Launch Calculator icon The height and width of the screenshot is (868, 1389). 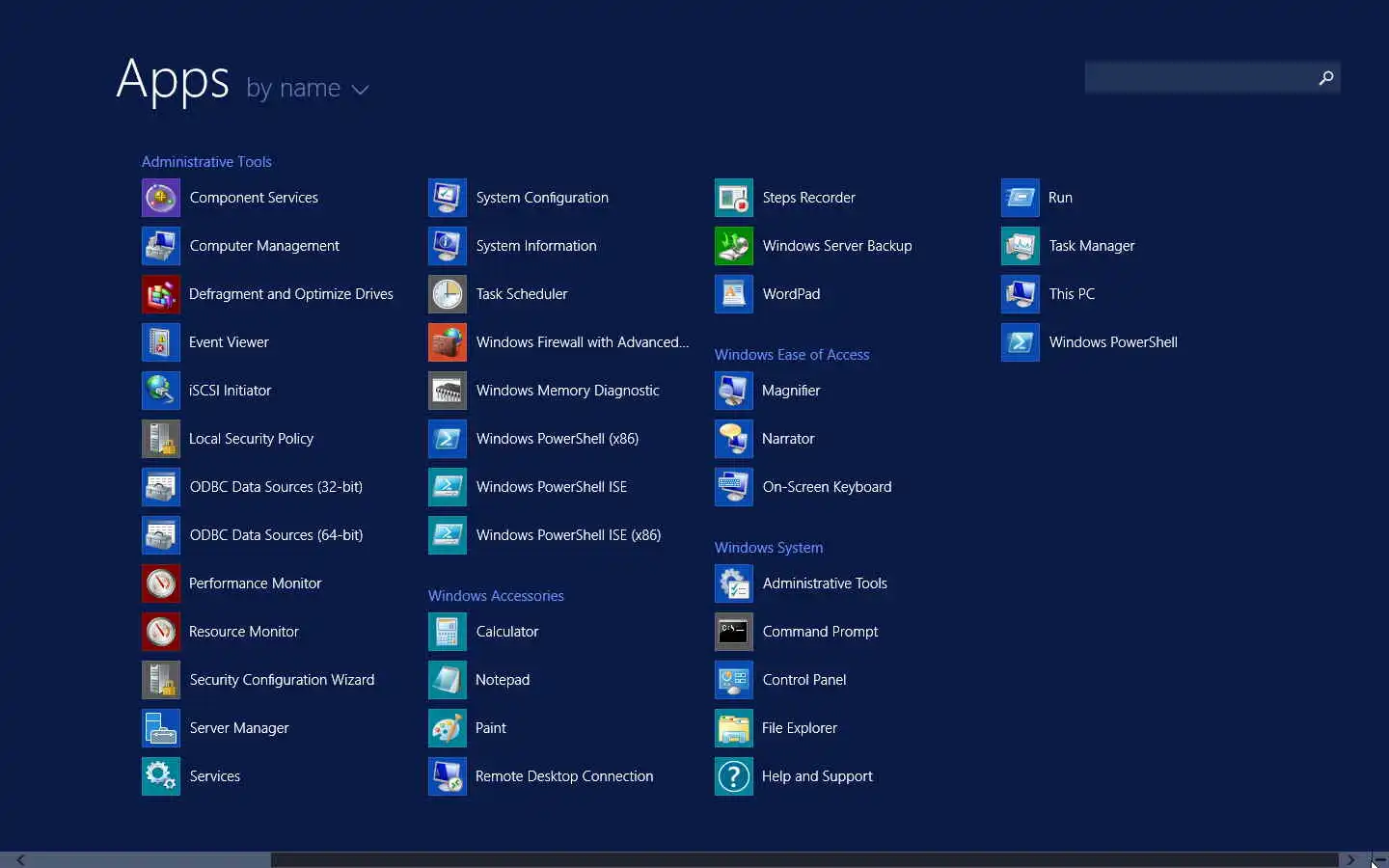tap(447, 632)
